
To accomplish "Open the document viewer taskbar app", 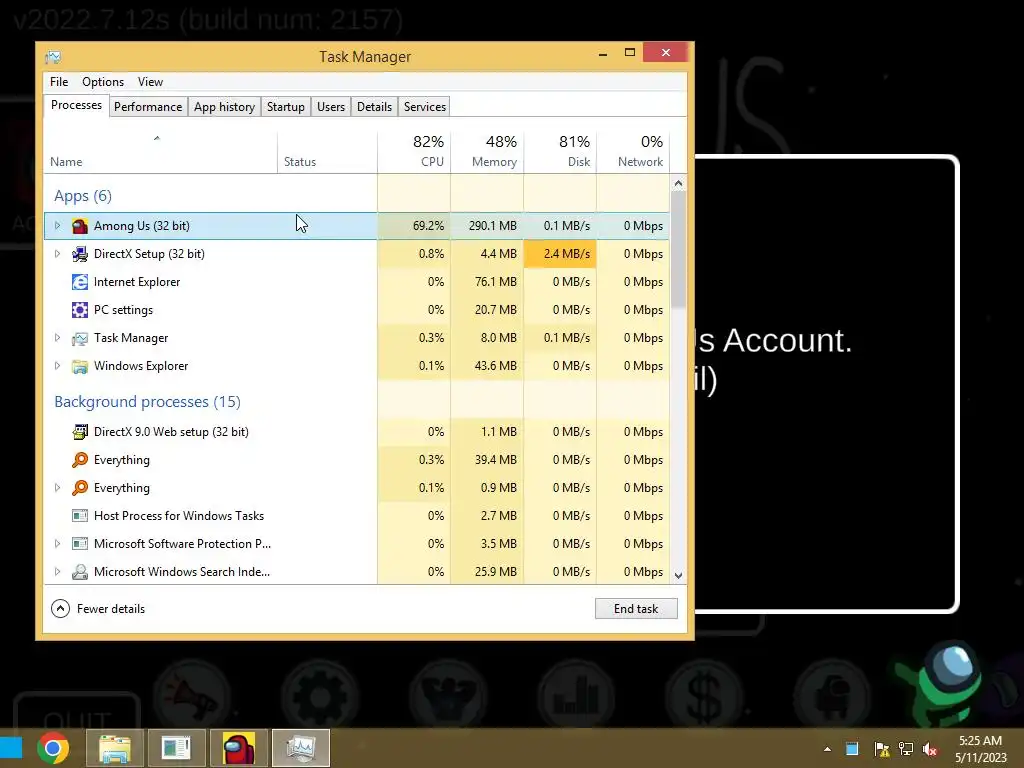I will 176,748.
